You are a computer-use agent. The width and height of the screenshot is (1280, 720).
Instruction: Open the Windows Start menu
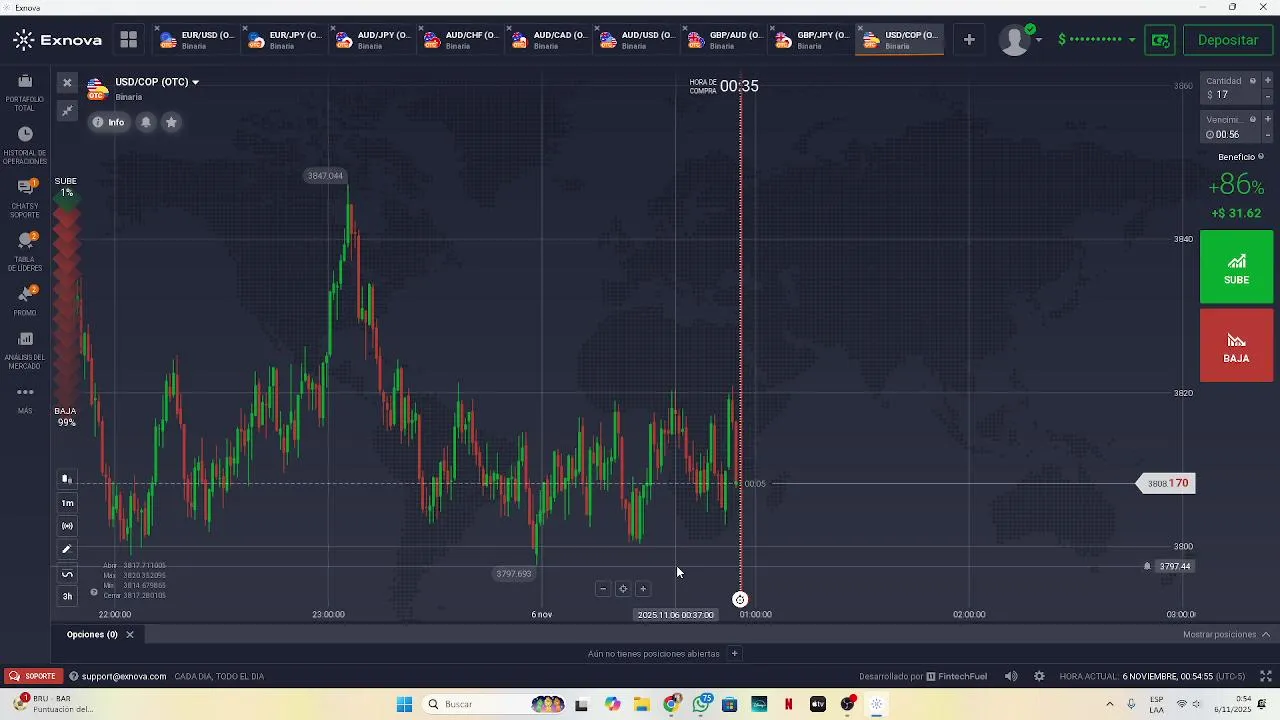pyautogui.click(x=404, y=704)
